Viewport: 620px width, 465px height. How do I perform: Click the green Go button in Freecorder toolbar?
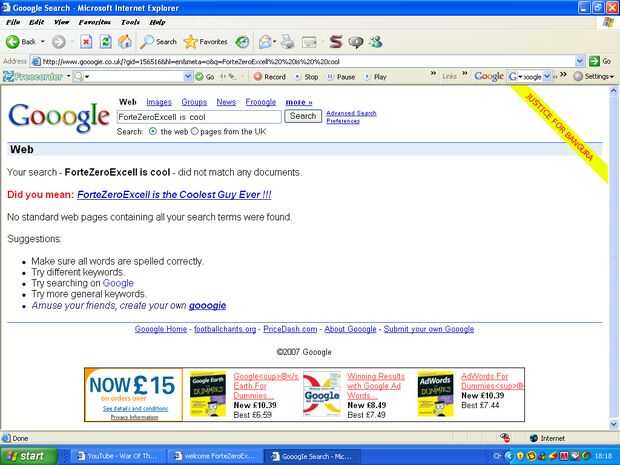pyautogui.click(x=205, y=77)
